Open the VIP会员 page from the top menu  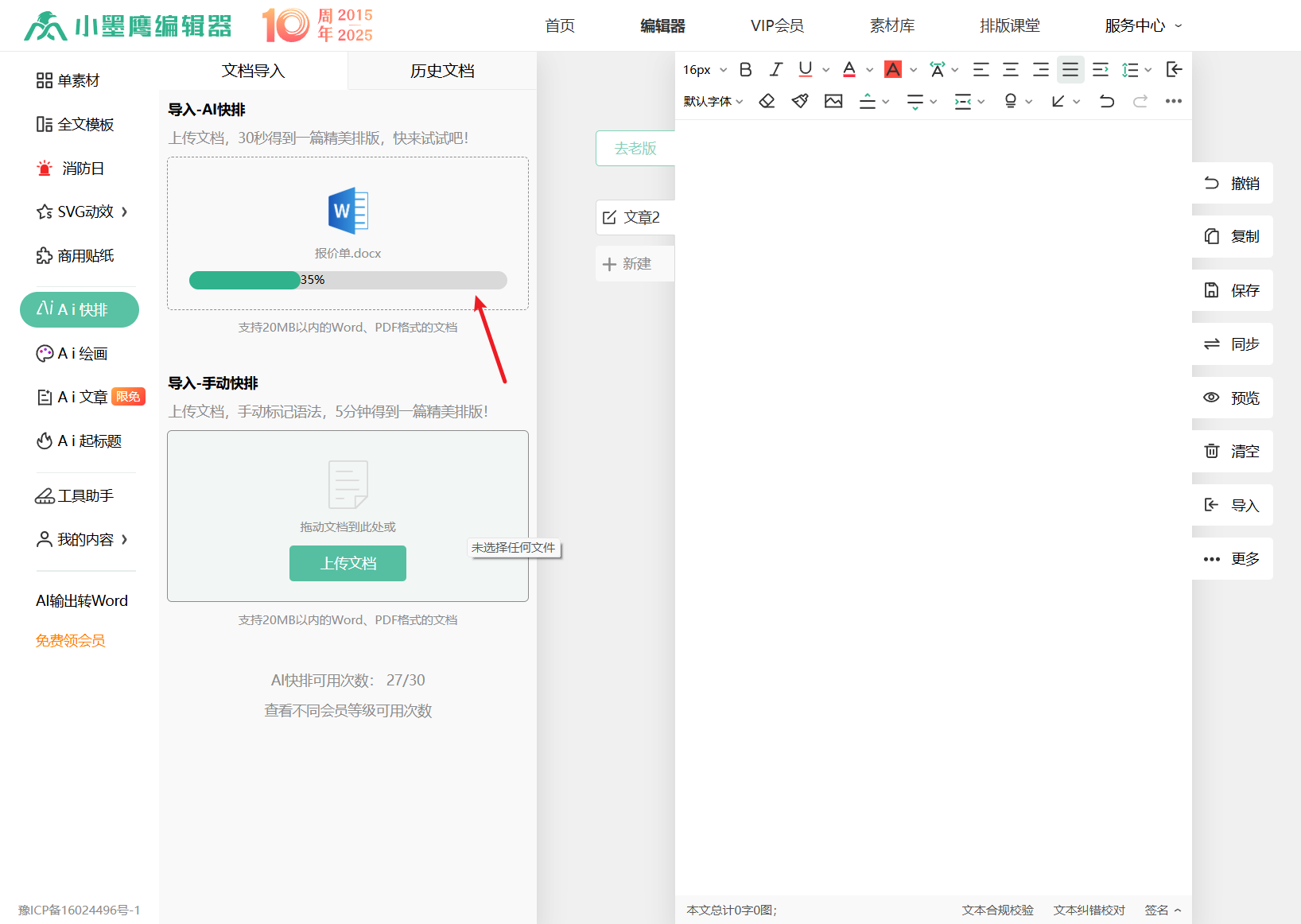click(777, 25)
